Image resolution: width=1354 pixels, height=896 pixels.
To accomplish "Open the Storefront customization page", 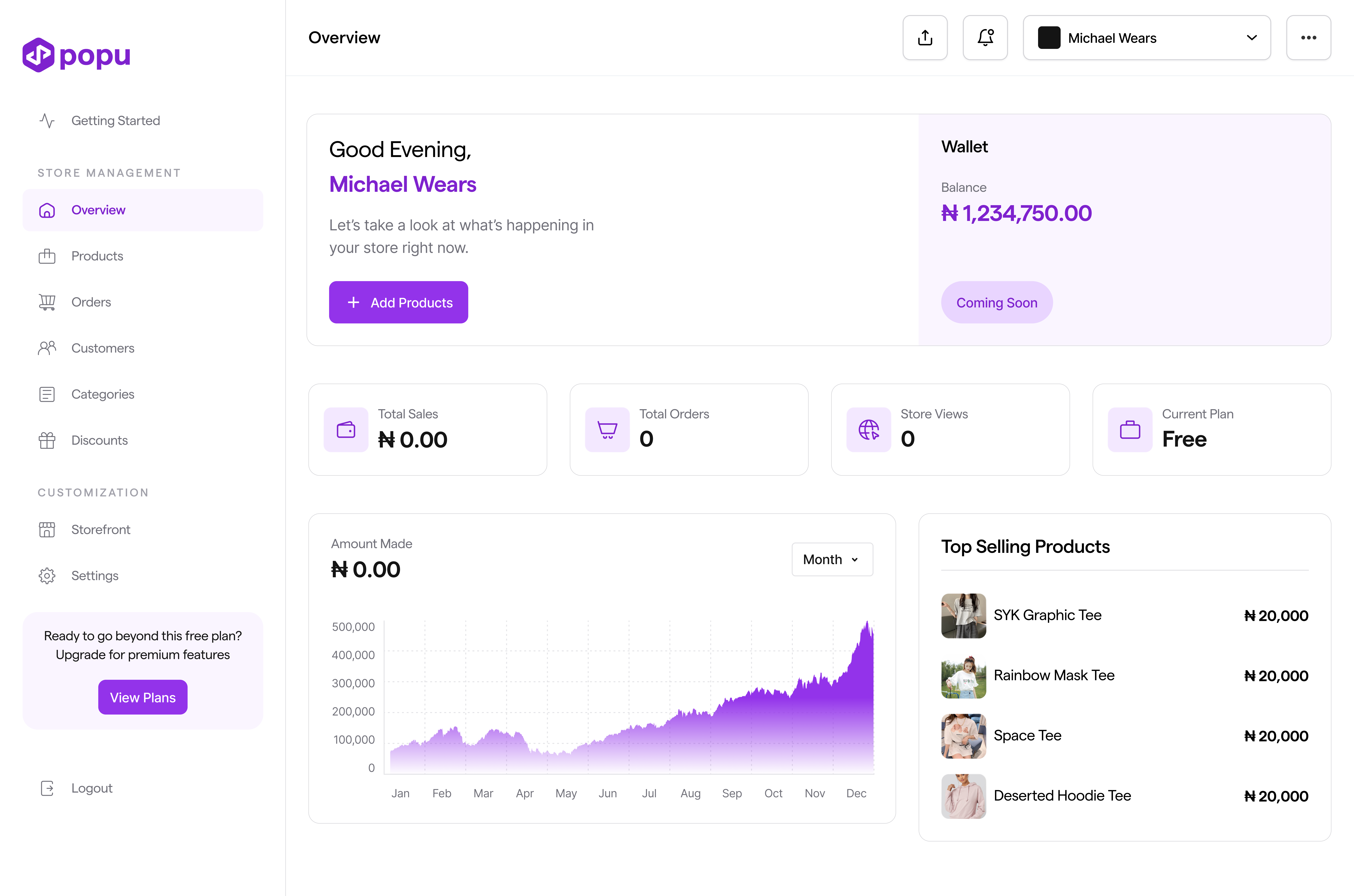I will pyautogui.click(x=143, y=530).
